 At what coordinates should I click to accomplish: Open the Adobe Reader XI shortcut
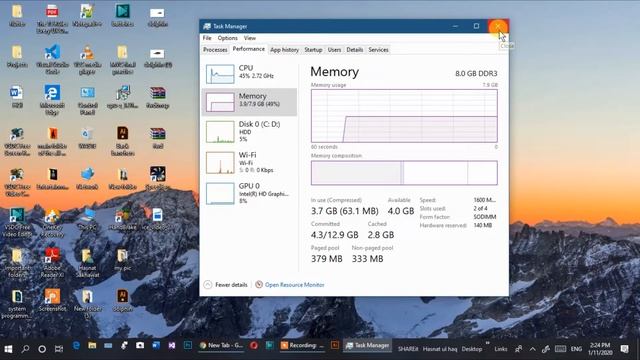click(52, 263)
